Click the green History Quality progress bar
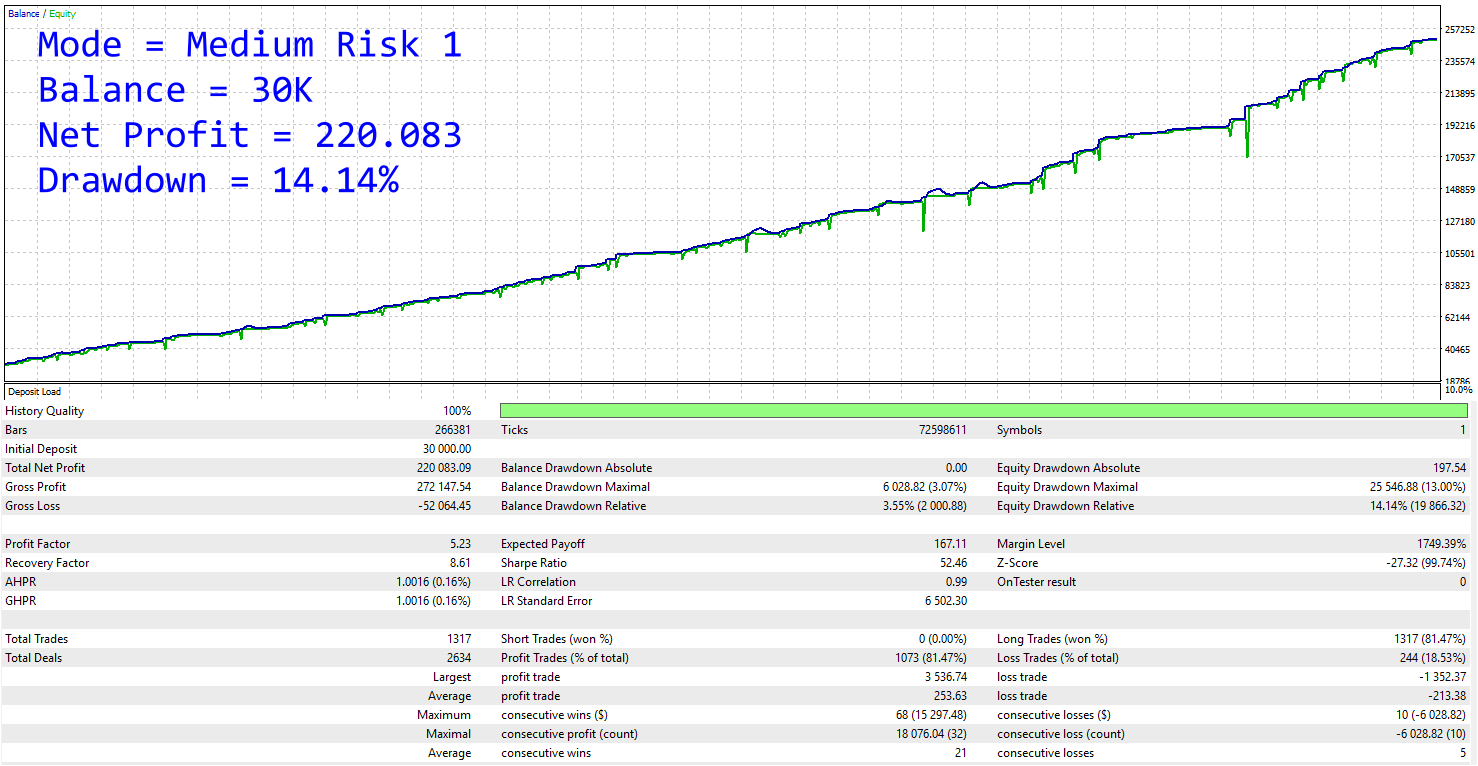 pos(983,411)
